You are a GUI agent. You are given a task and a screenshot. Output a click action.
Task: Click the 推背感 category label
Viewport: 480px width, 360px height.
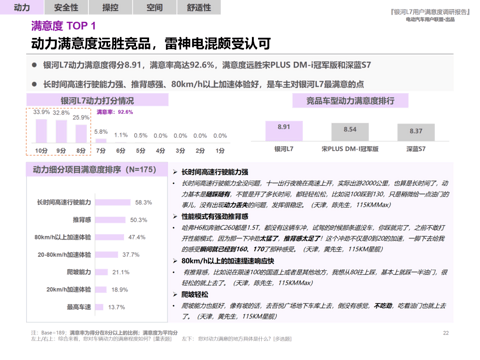click(82, 220)
